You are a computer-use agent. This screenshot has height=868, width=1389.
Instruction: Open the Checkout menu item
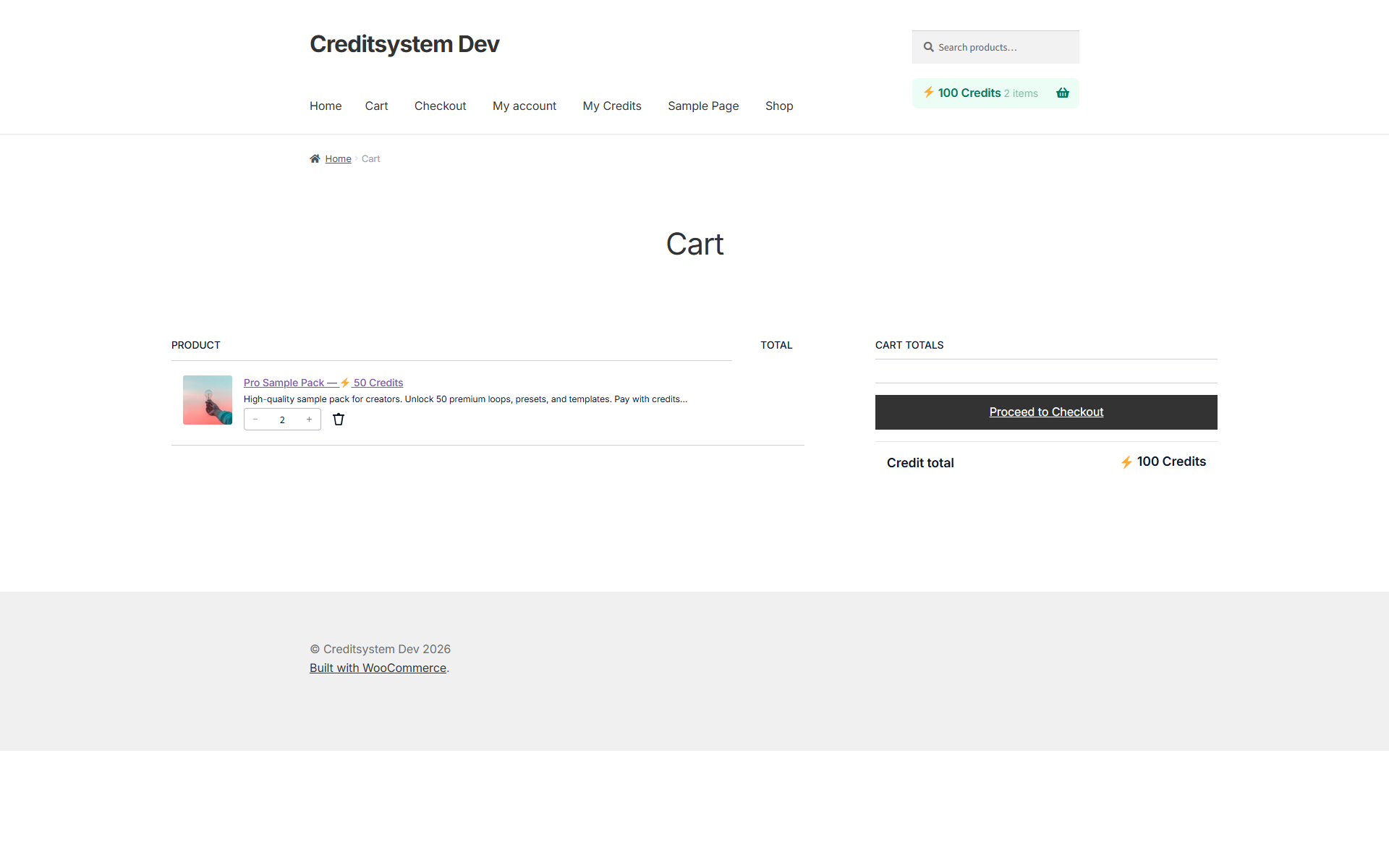[x=440, y=106]
